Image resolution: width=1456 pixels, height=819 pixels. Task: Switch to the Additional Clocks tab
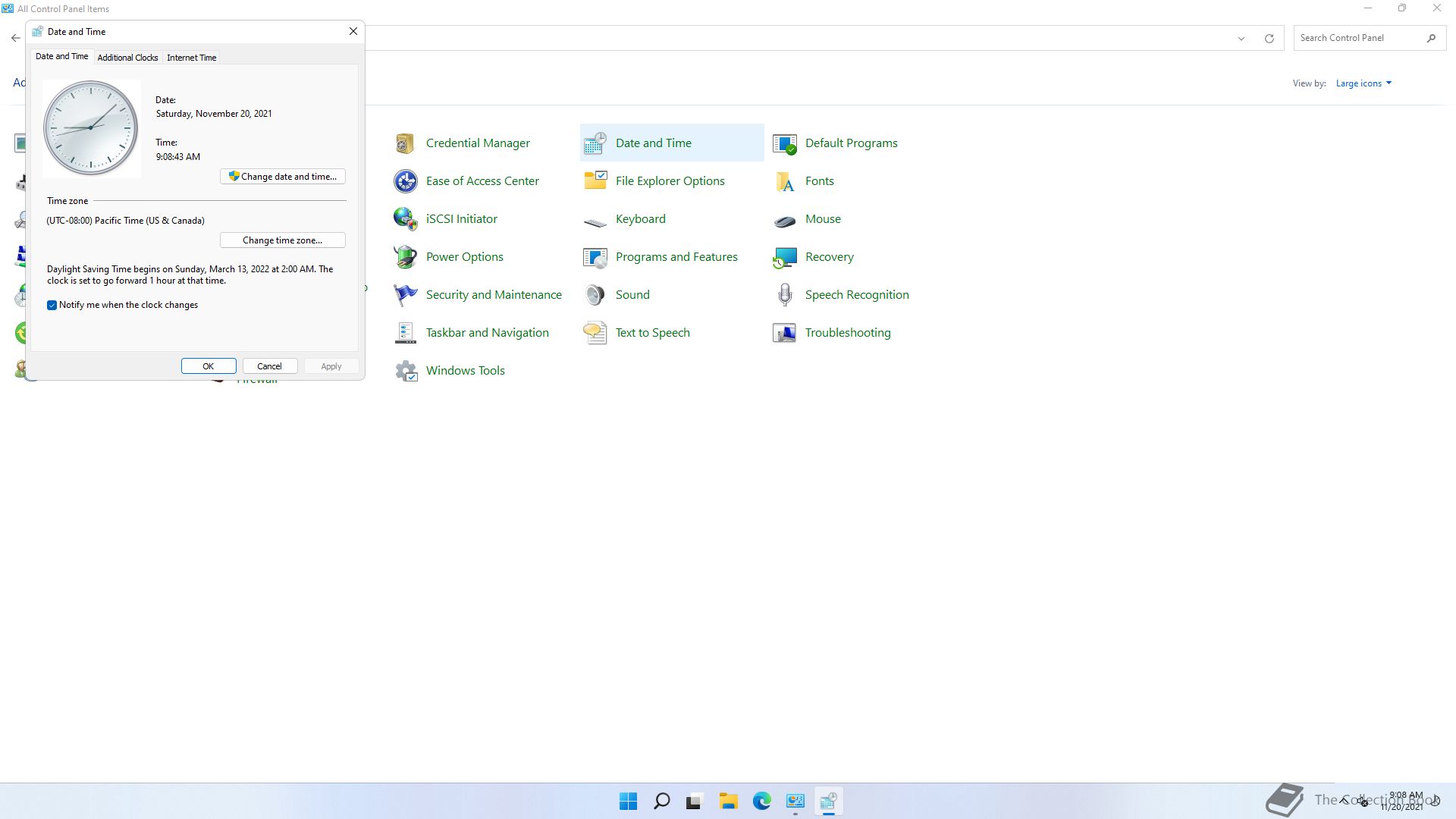coord(127,58)
